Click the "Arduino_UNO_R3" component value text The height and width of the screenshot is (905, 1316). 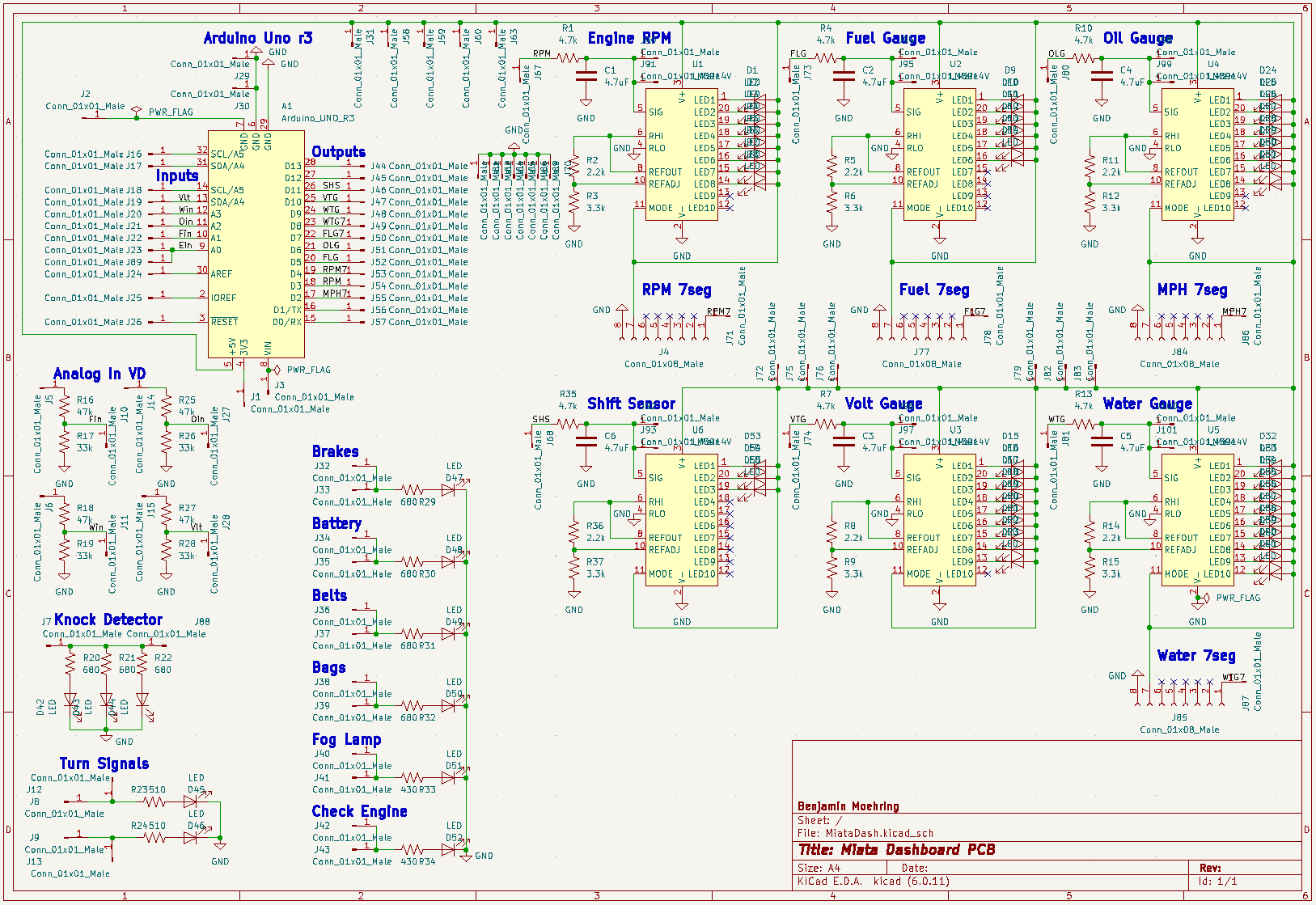318,118
